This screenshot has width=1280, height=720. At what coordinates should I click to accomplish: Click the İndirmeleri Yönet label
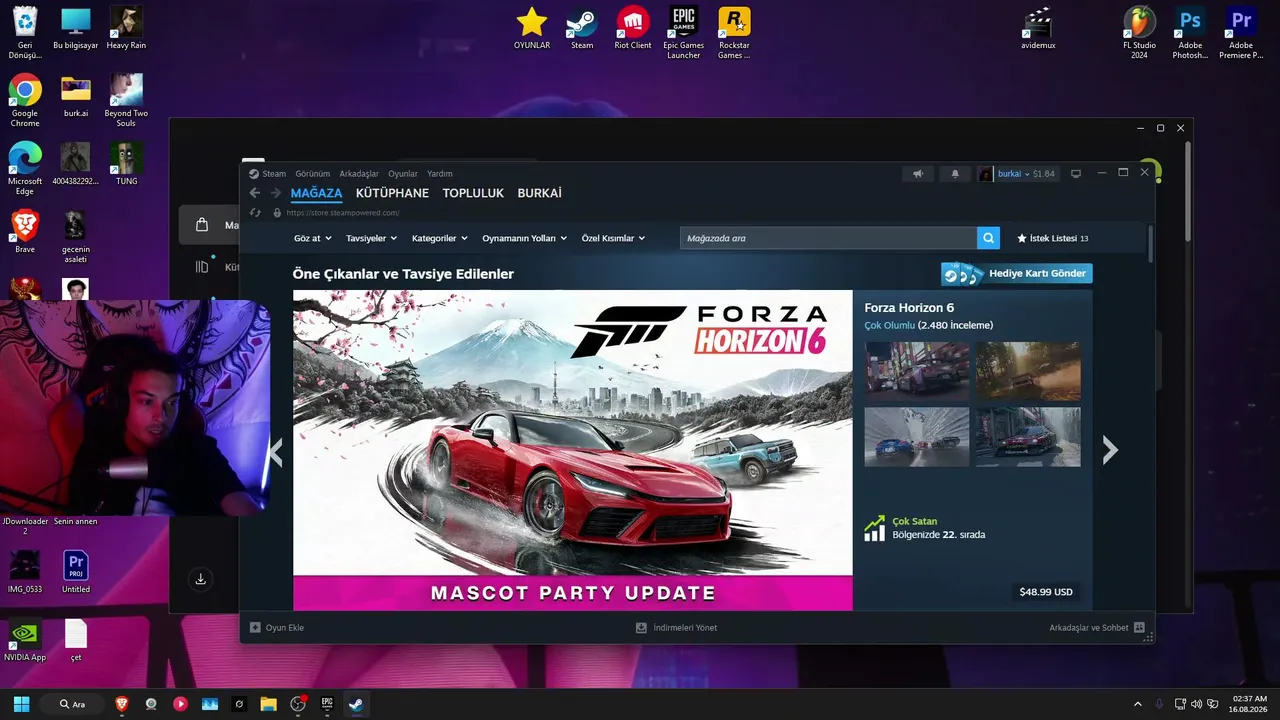pos(685,628)
